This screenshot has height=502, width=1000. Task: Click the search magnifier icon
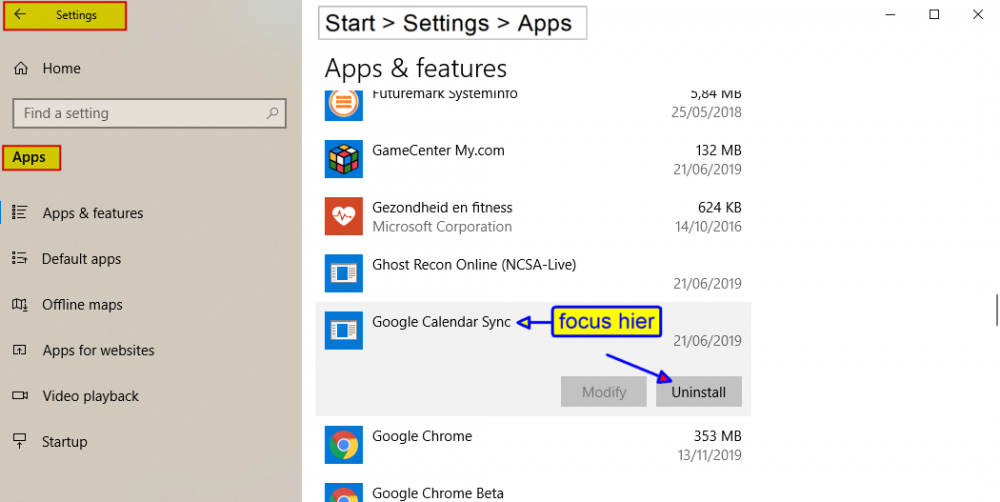(272, 114)
